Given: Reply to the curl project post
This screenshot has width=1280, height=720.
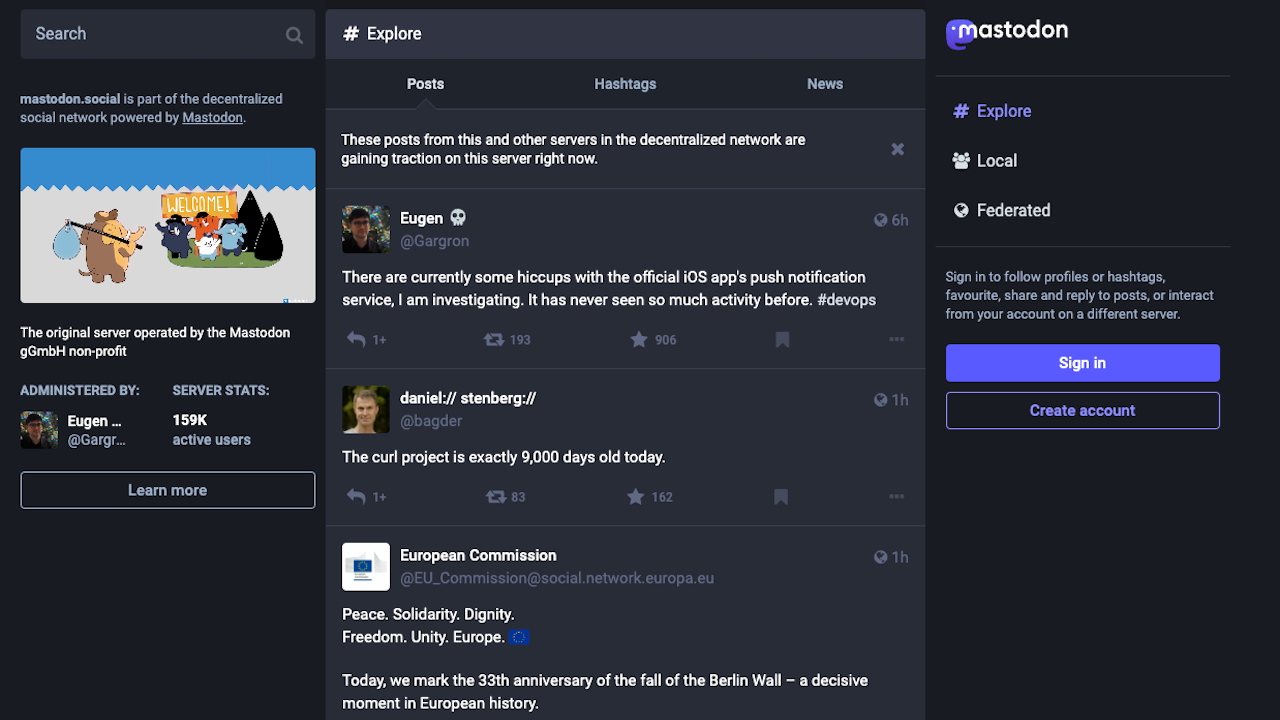Looking at the screenshot, I should (x=356, y=497).
